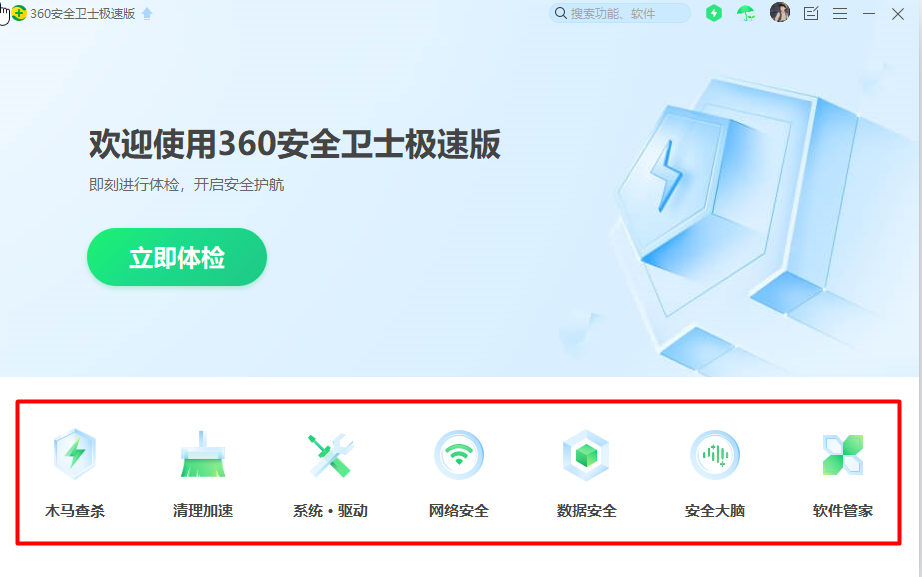Click the green umbrella and sprout icon
922x577 pixels.
(x=746, y=13)
